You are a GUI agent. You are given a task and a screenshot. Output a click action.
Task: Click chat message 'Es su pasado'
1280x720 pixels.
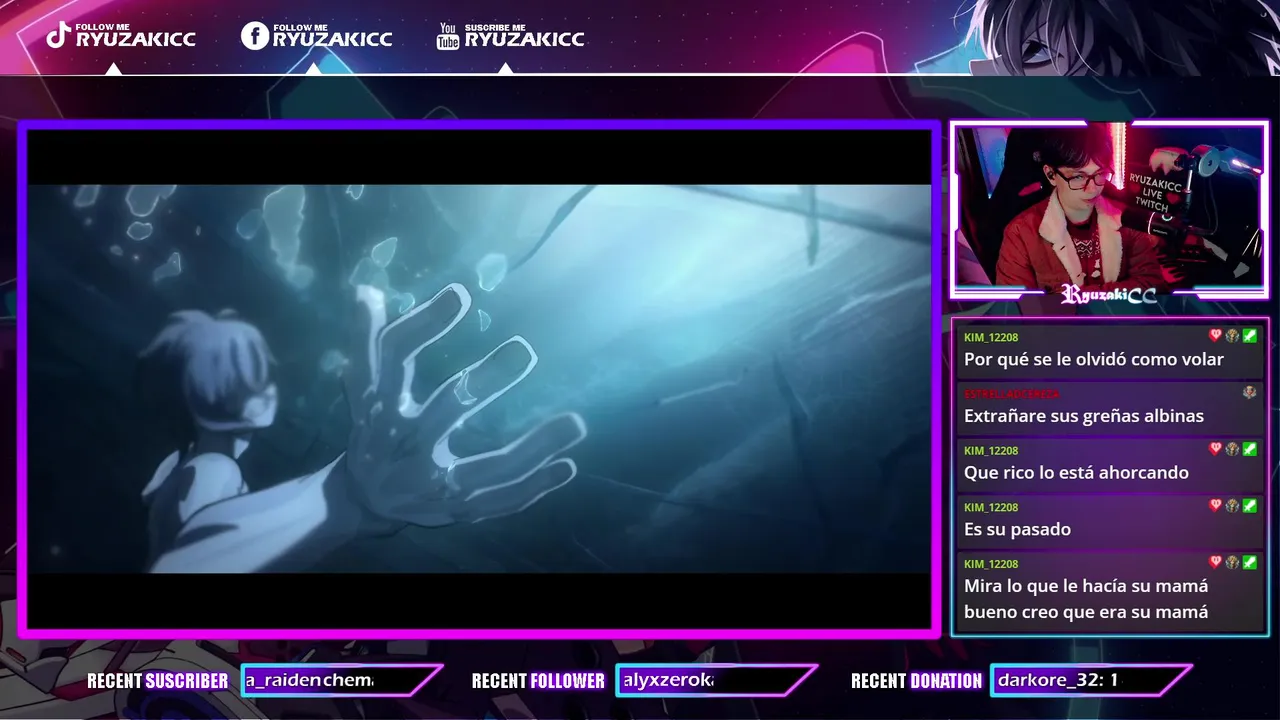point(1017,530)
